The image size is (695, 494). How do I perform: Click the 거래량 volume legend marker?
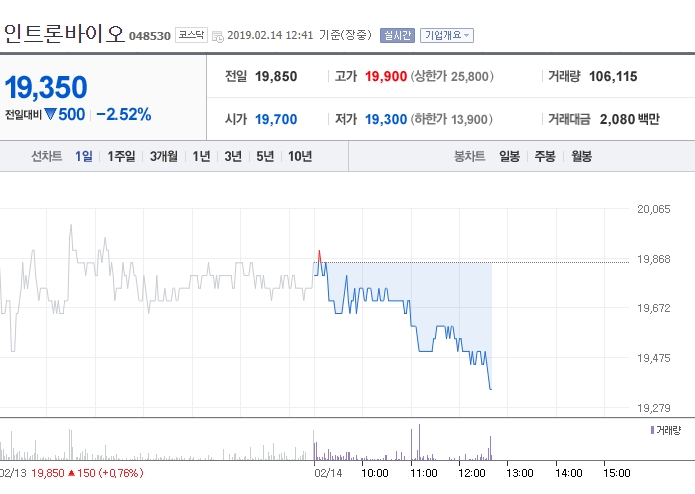click(x=652, y=430)
